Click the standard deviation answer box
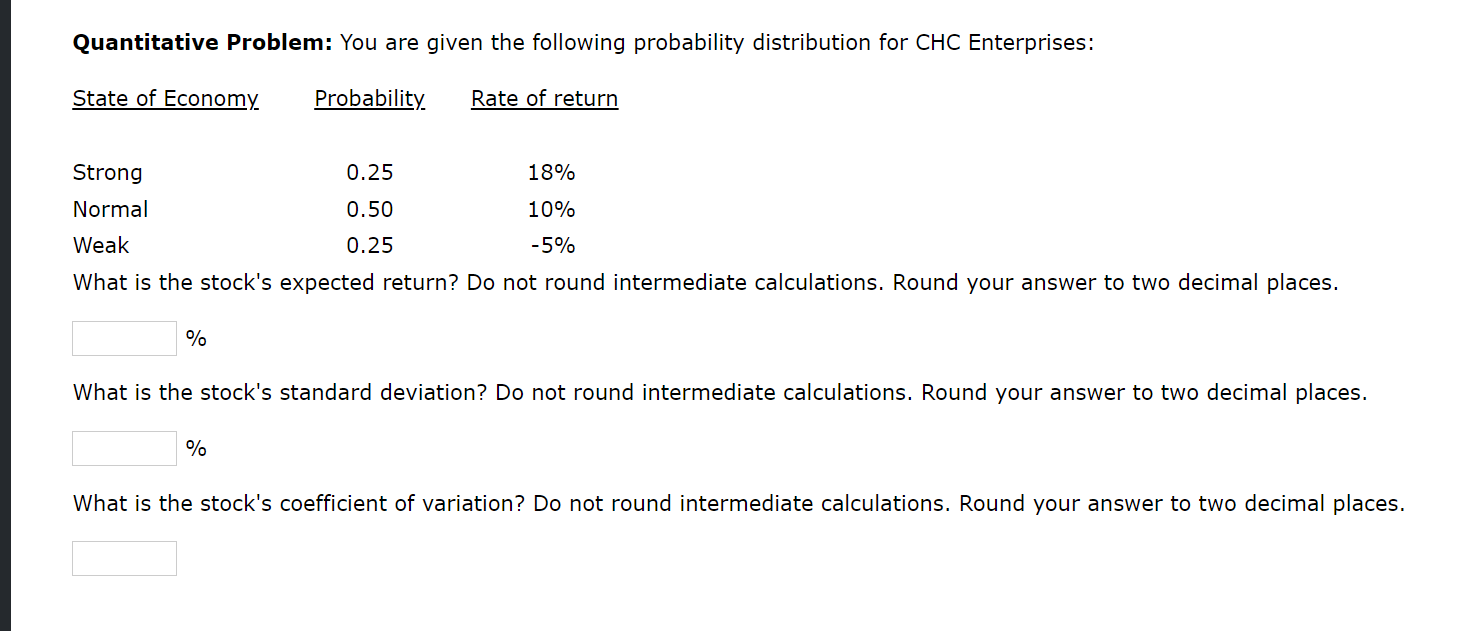 point(123,448)
